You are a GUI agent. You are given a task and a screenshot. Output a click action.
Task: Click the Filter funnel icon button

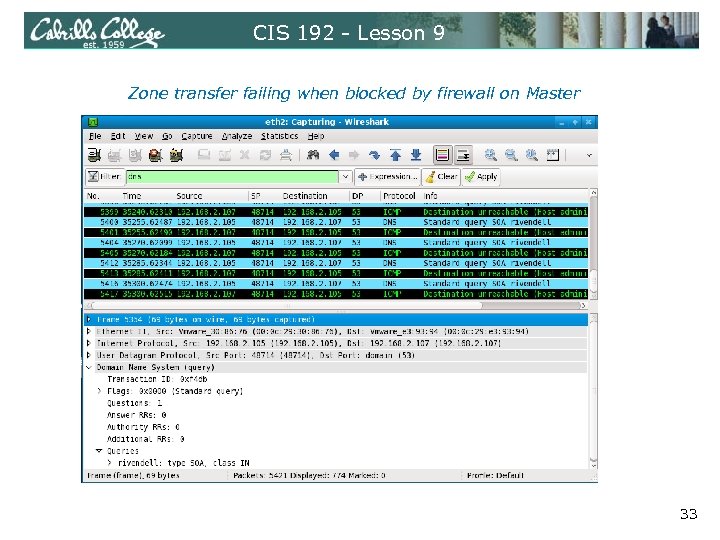[105, 176]
